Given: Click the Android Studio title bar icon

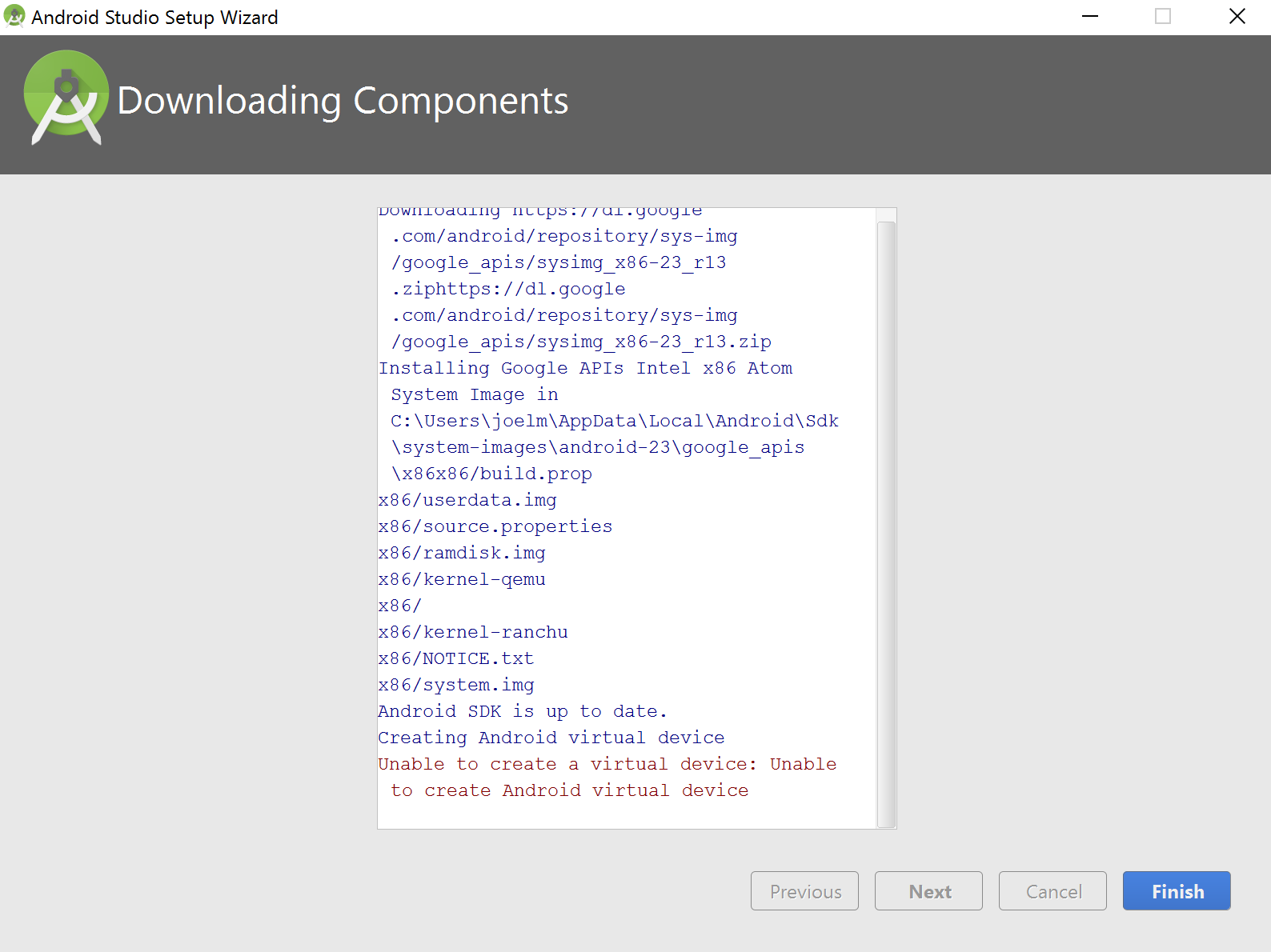Looking at the screenshot, I should click(x=14, y=17).
